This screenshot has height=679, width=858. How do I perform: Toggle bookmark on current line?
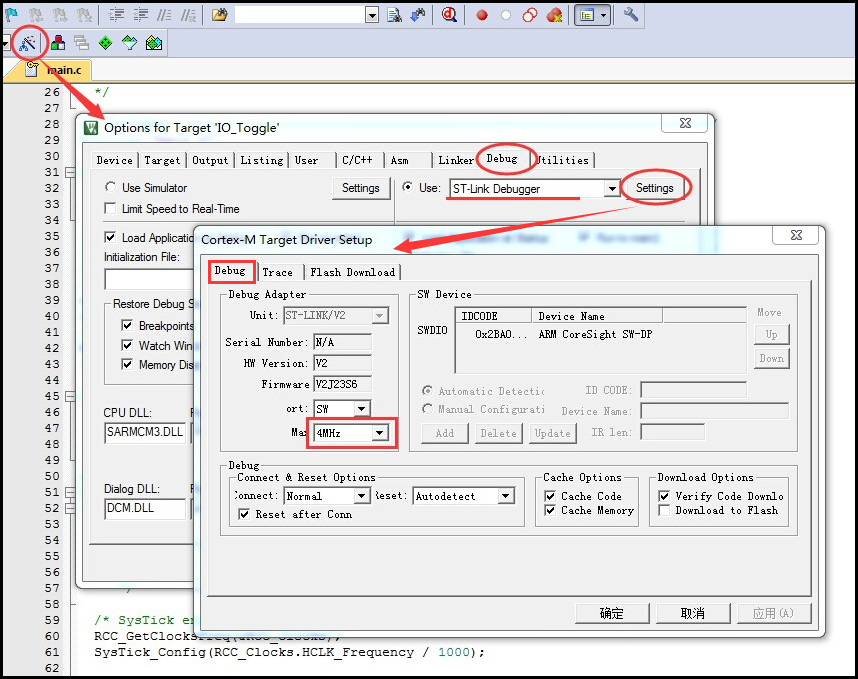[x=11, y=15]
